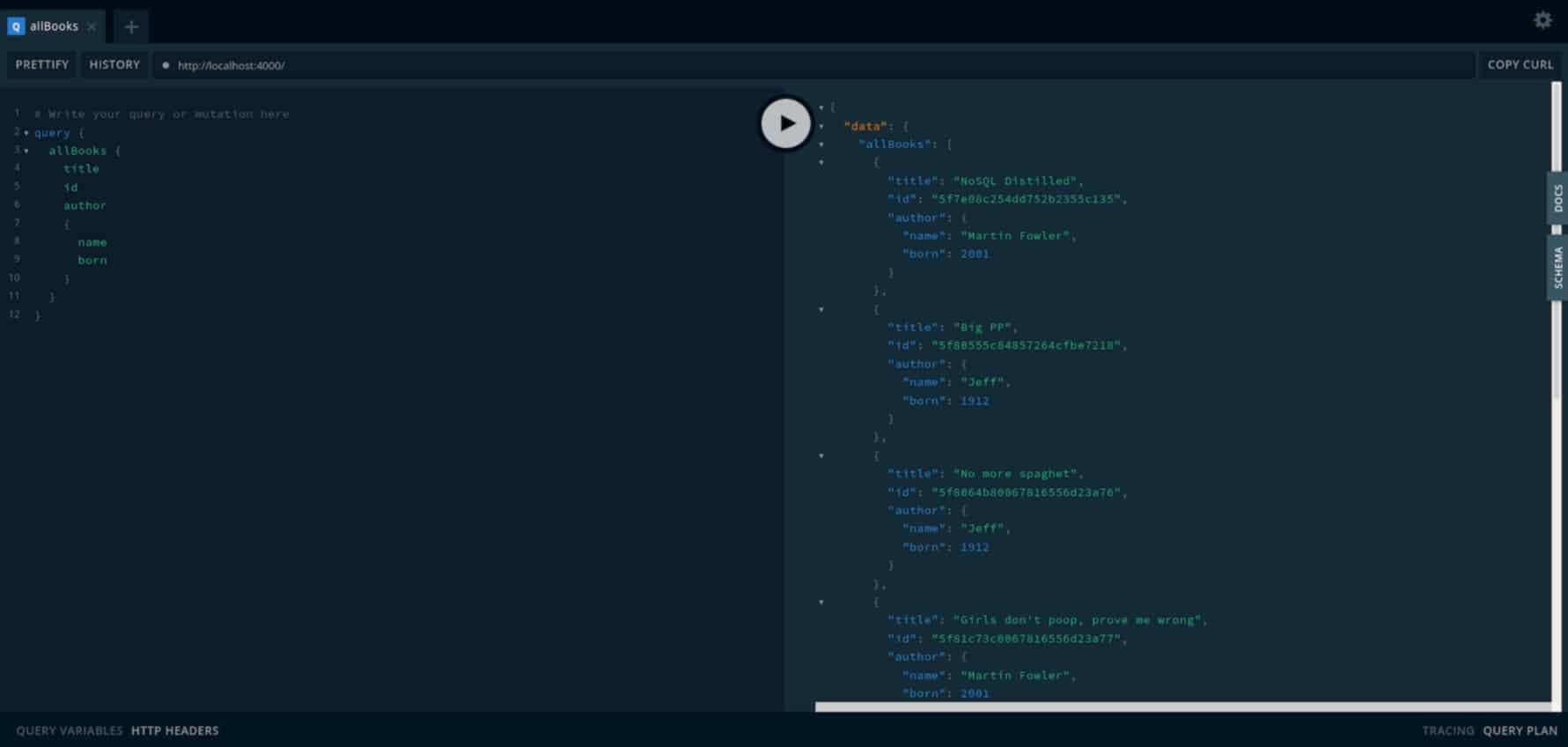Collapse the Big PP book object

tap(821, 309)
